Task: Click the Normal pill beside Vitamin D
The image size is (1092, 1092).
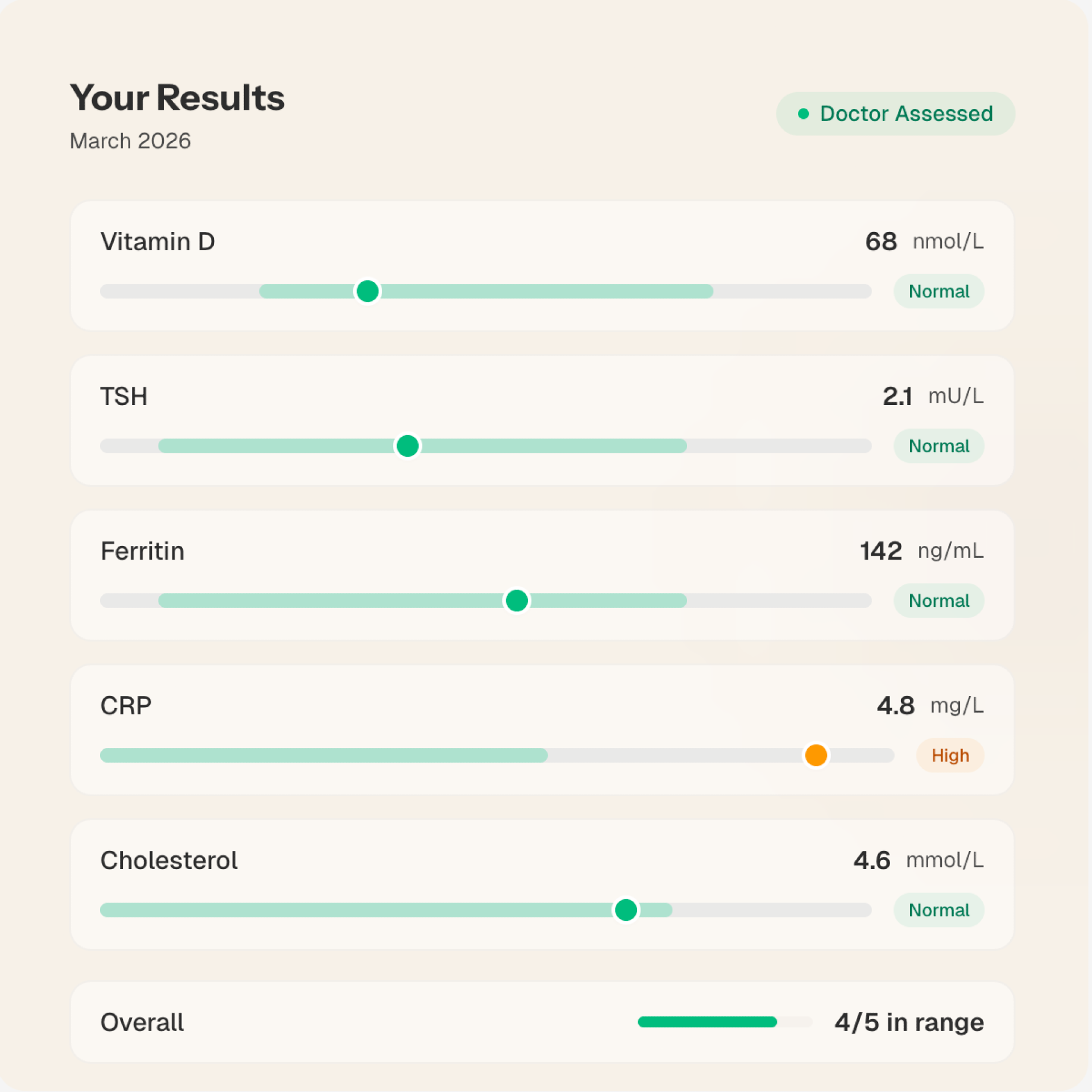Action: [938, 291]
